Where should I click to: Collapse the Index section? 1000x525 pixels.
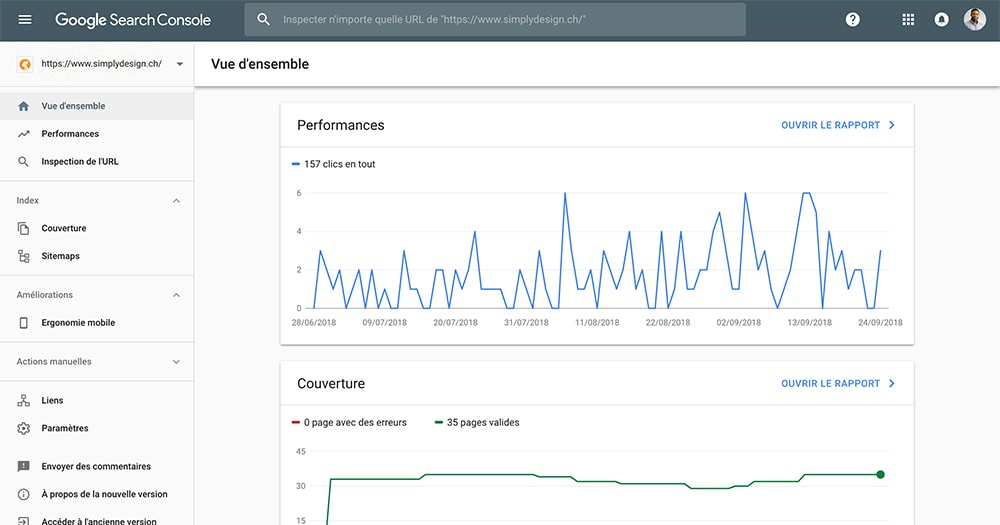[177, 200]
